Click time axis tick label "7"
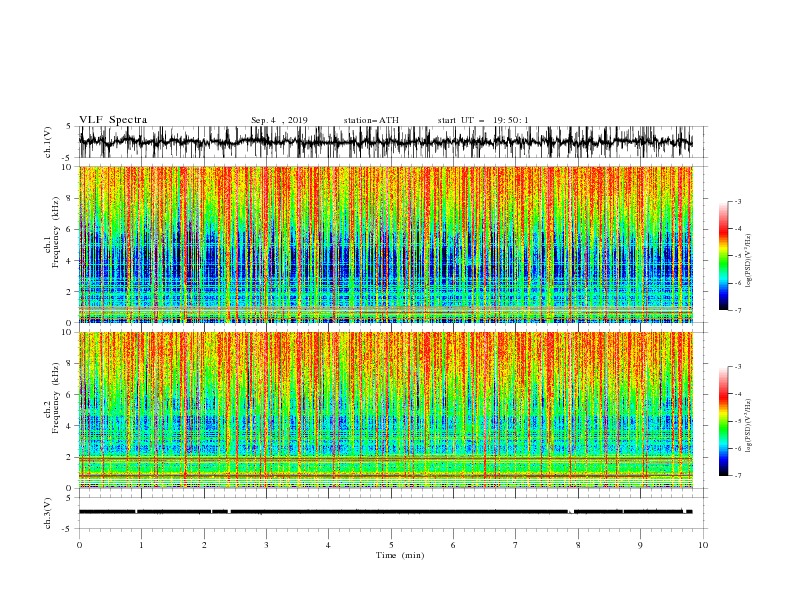The width and height of the screenshot is (792, 612). [x=516, y=545]
